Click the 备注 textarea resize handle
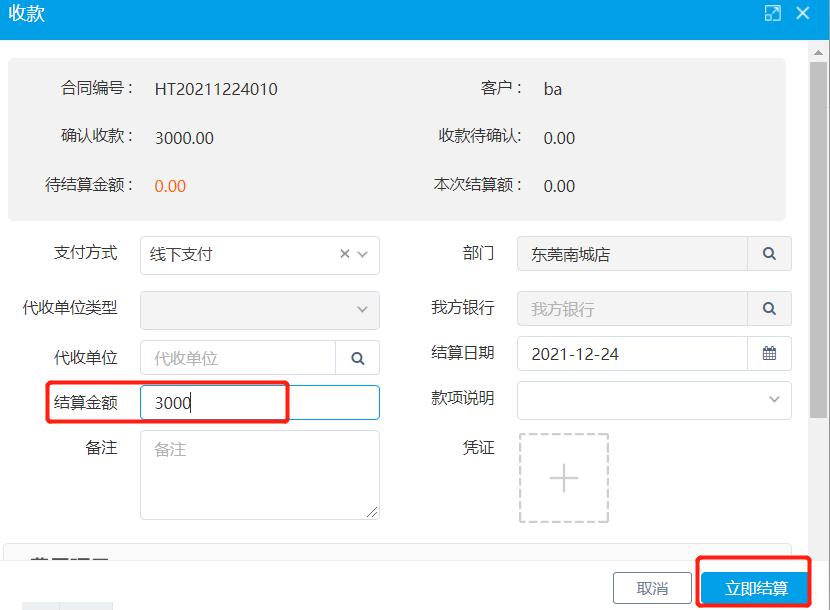This screenshot has width=830, height=610. (372, 512)
